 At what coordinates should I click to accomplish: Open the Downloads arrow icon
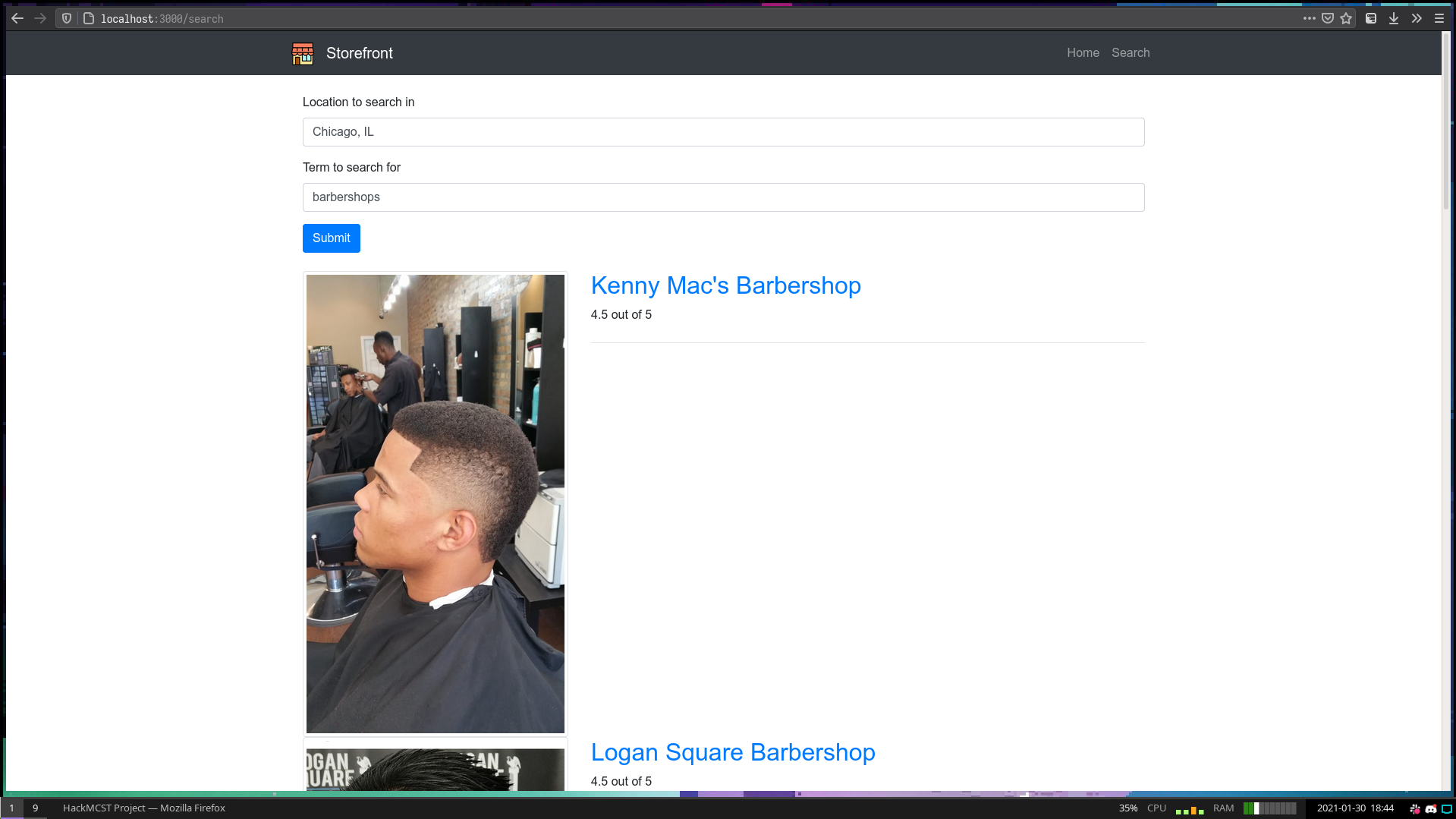(1394, 18)
